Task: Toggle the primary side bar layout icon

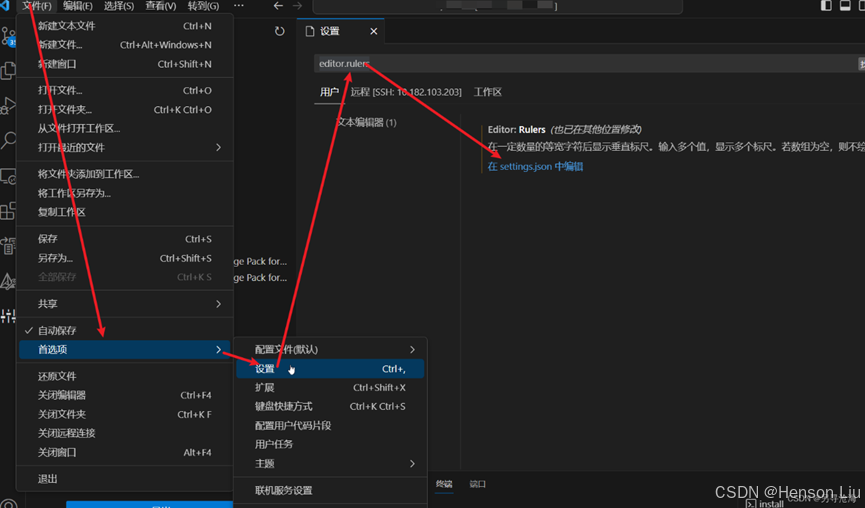Action: point(826,6)
